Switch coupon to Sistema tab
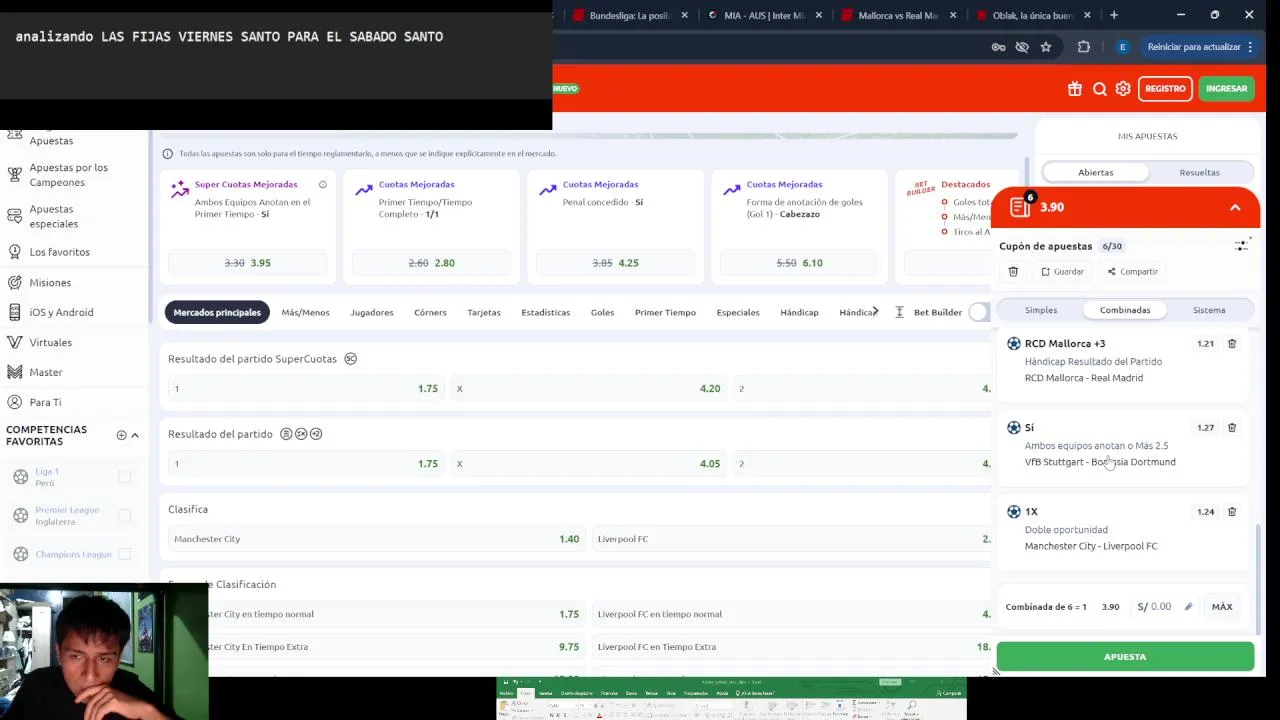Screen dimensions: 1280x720 (x=1209, y=310)
